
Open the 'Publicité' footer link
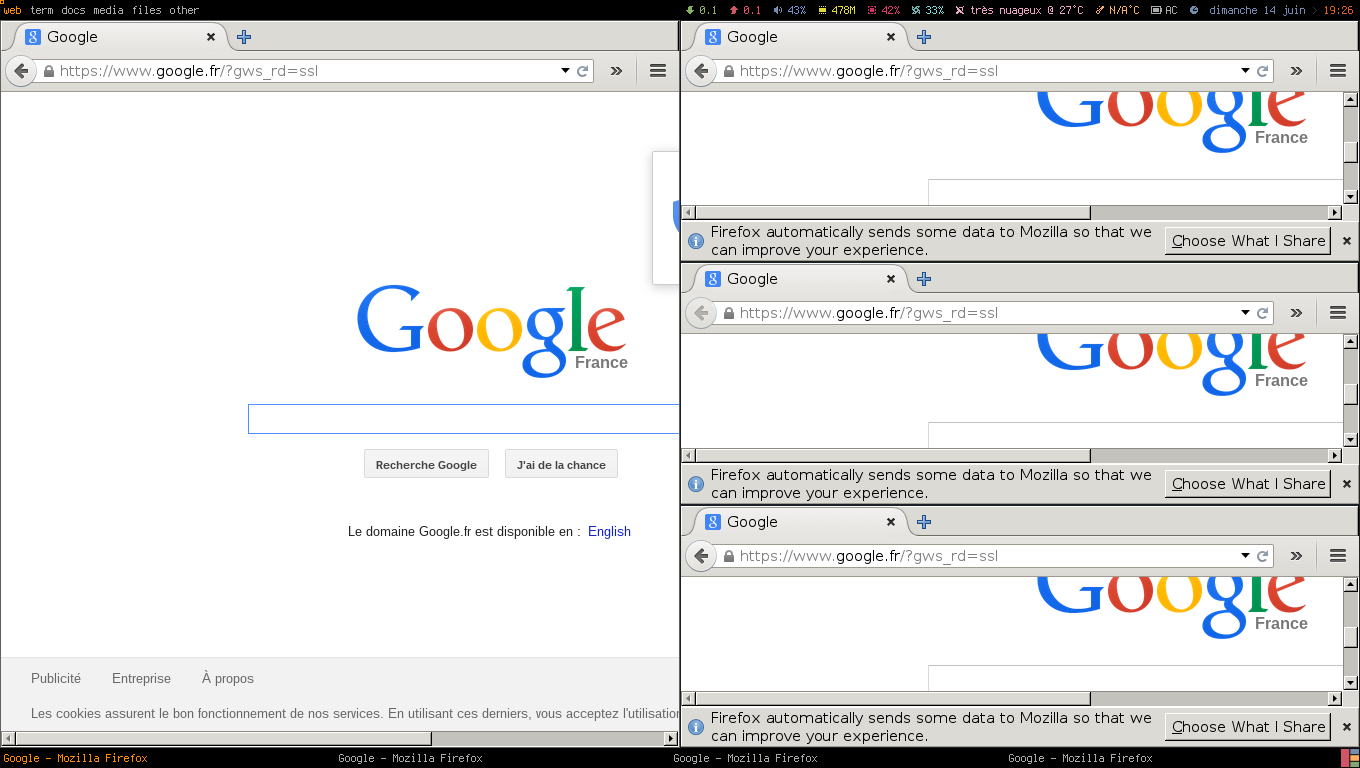(x=56, y=678)
